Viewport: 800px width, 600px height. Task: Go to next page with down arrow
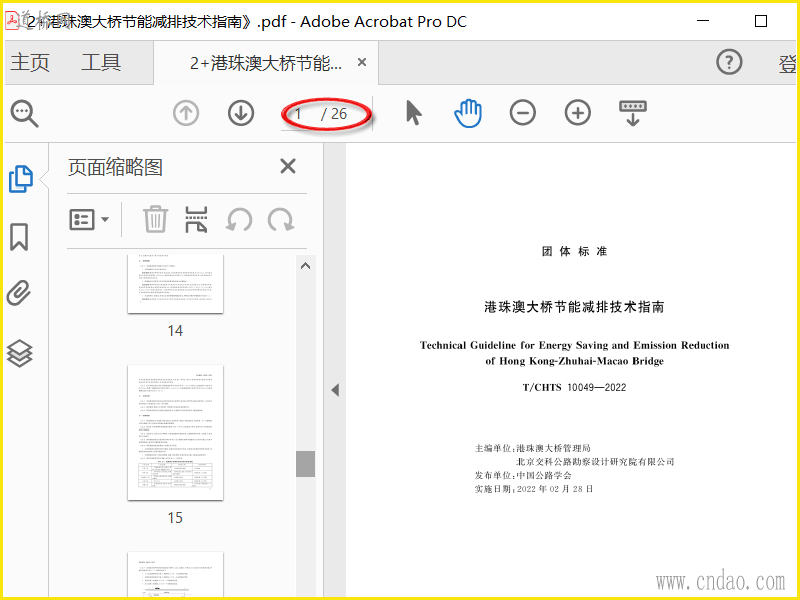pyautogui.click(x=241, y=113)
